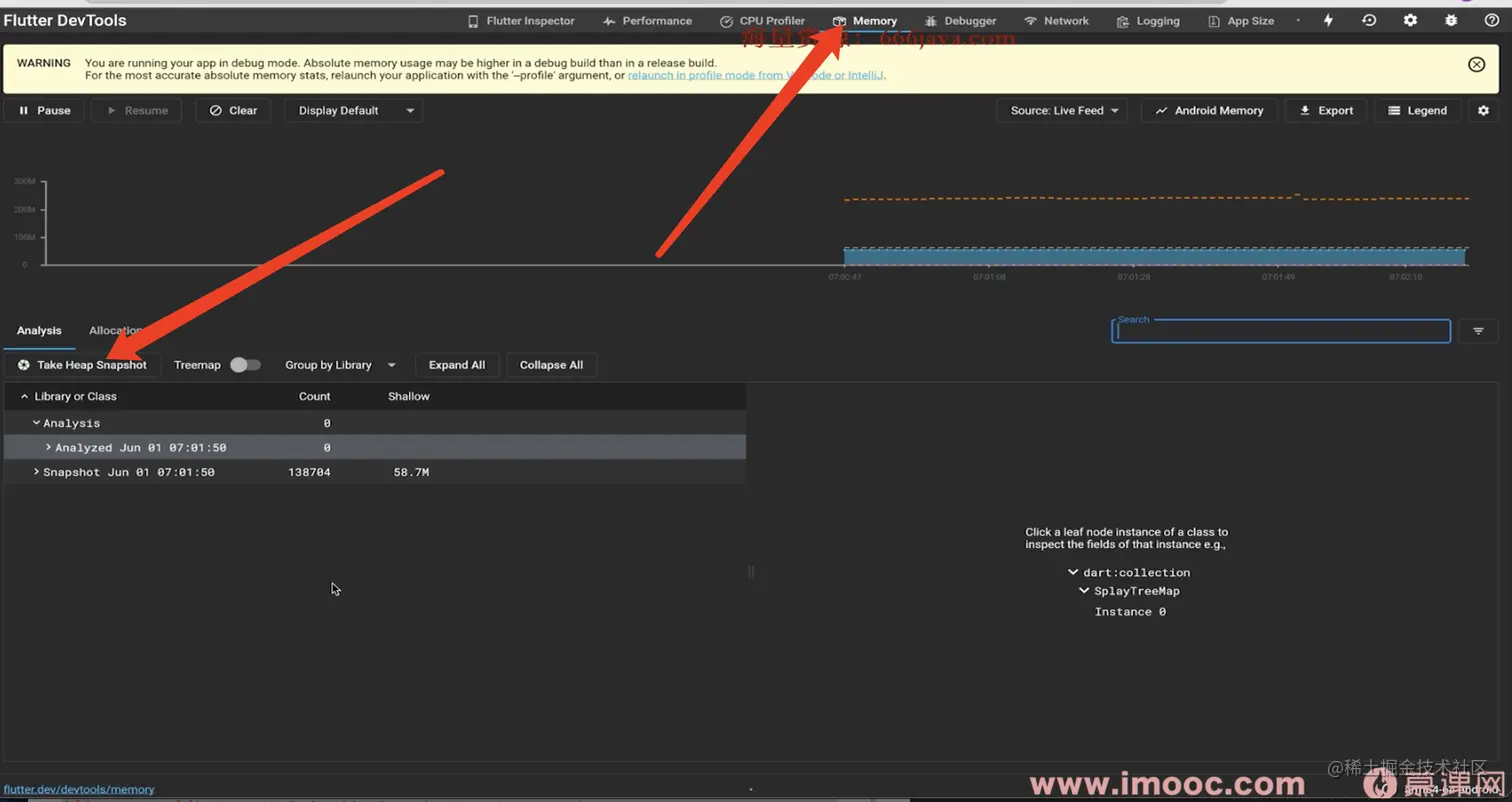Click in the Search field
This screenshot has width=1512, height=802.
pyautogui.click(x=1281, y=331)
